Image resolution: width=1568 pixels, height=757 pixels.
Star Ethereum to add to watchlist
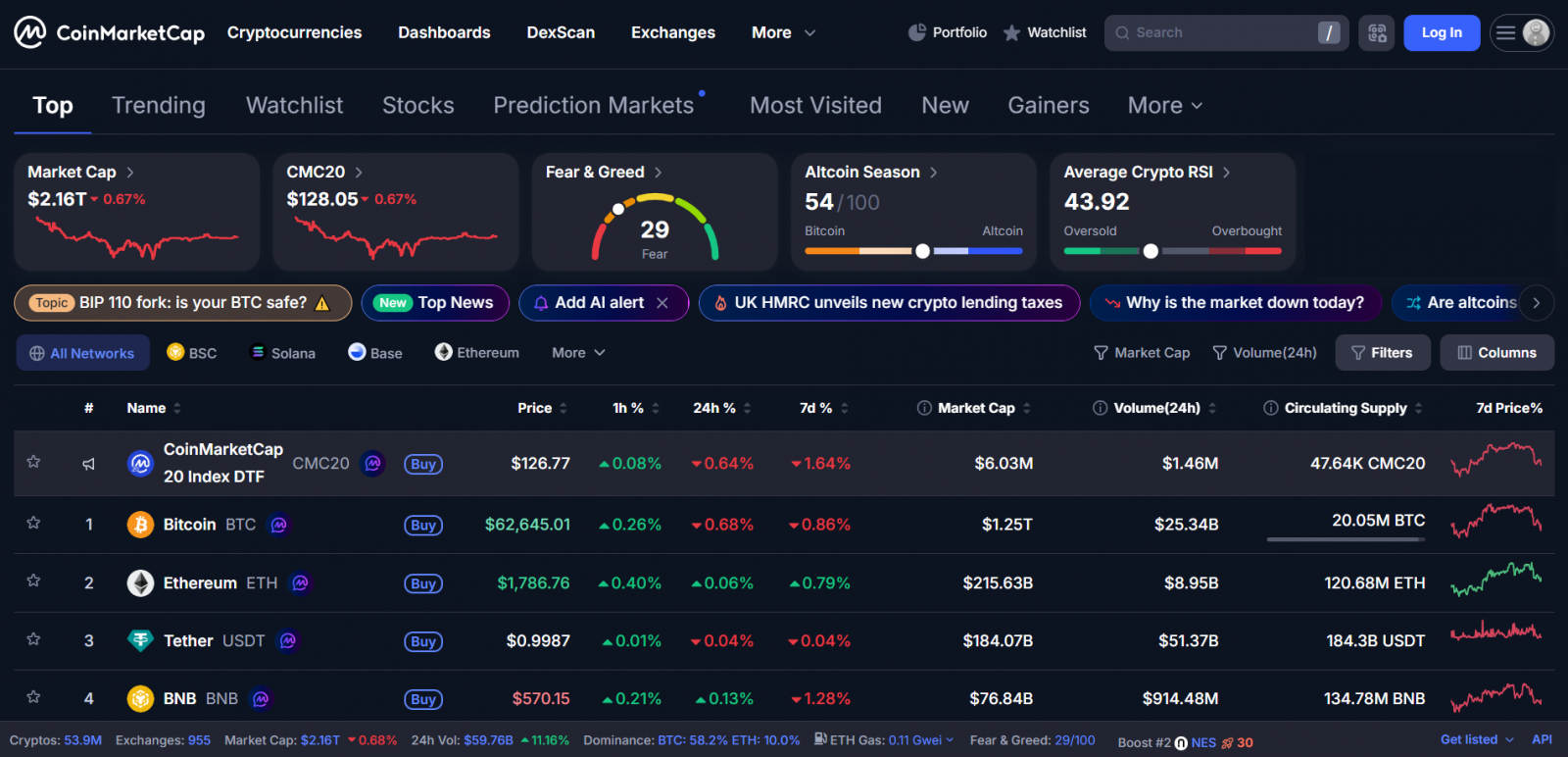pos(33,580)
